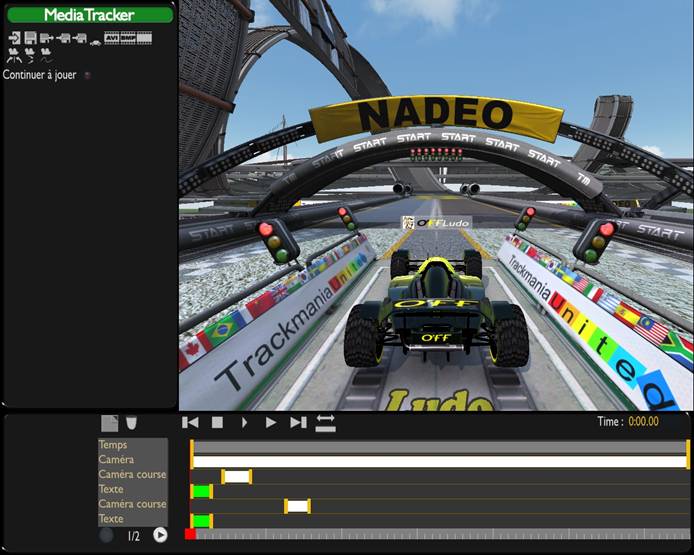
Task: Import clip with first arrow-into-disk icon
Action: coord(63,39)
